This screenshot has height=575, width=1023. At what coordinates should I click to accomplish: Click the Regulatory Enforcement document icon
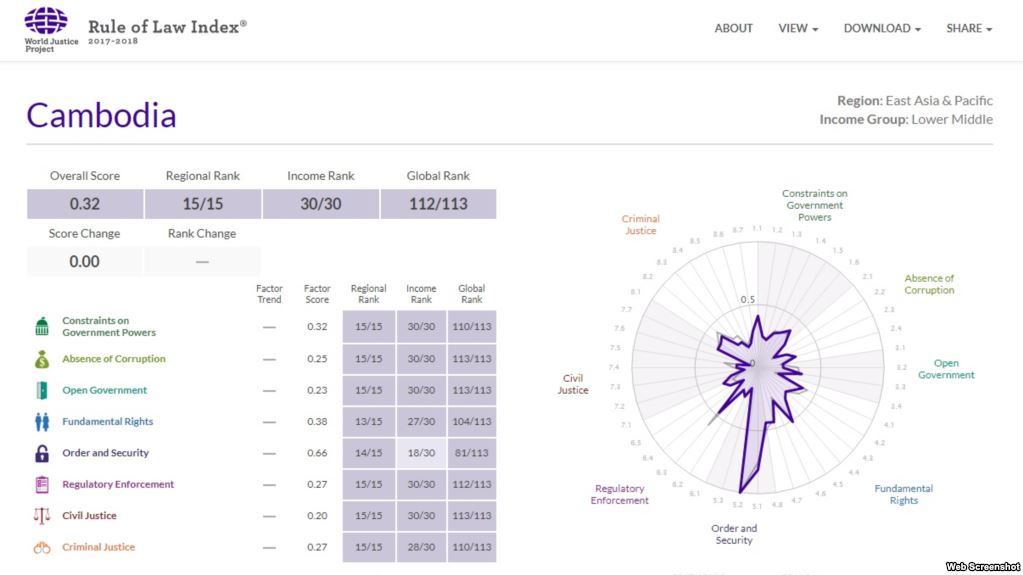pyautogui.click(x=42, y=484)
